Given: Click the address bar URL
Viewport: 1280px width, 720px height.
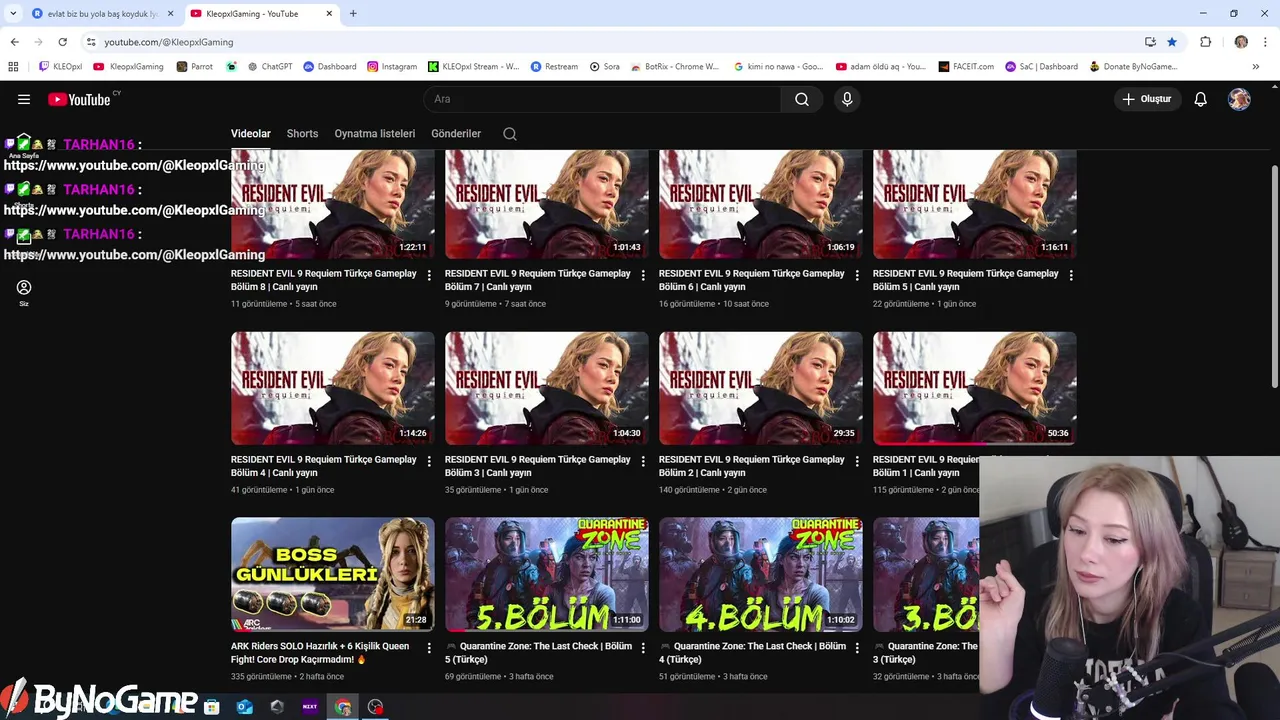Looking at the screenshot, I should tap(169, 42).
